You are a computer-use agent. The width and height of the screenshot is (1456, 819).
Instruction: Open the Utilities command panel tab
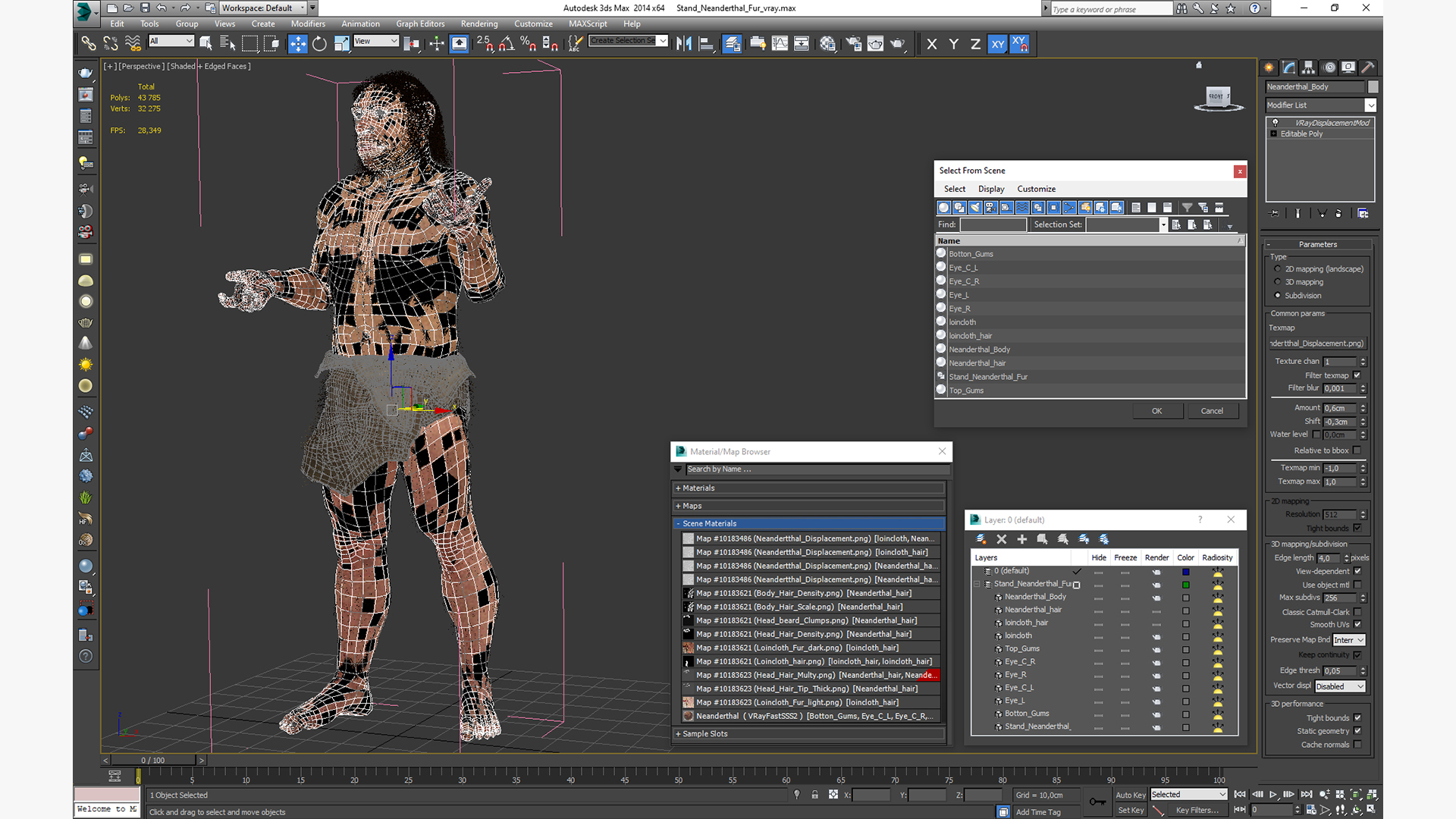tap(1368, 67)
